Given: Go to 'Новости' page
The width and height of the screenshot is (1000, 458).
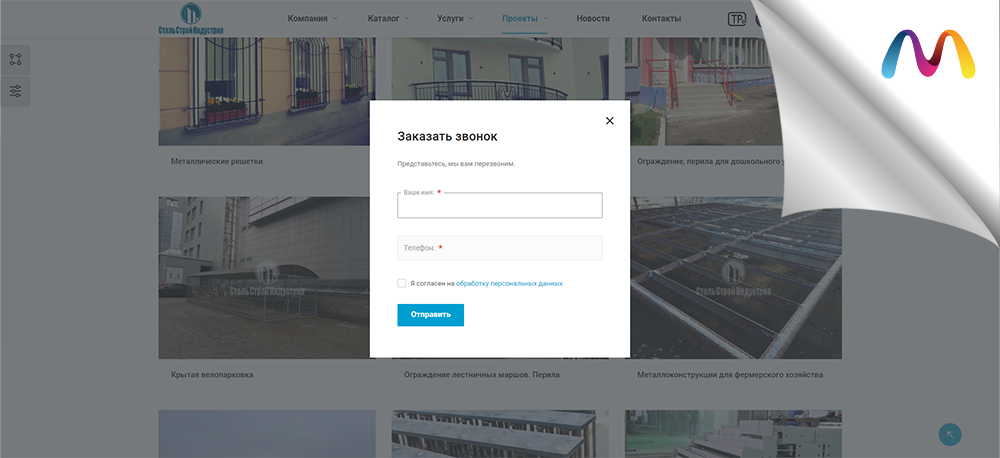Looking at the screenshot, I should point(593,18).
